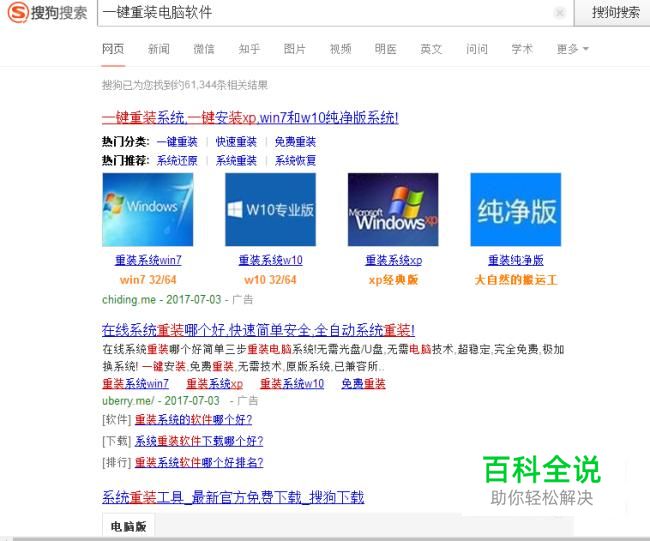Switch to the 新闻 tab

(x=158, y=49)
